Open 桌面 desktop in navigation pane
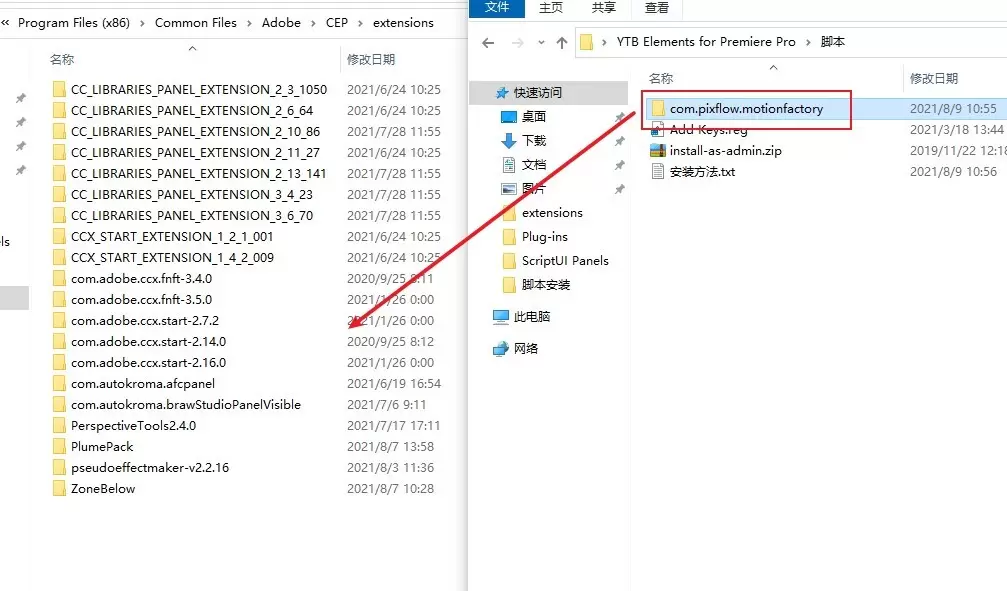Viewport: 1007px width, 591px height. click(534, 117)
